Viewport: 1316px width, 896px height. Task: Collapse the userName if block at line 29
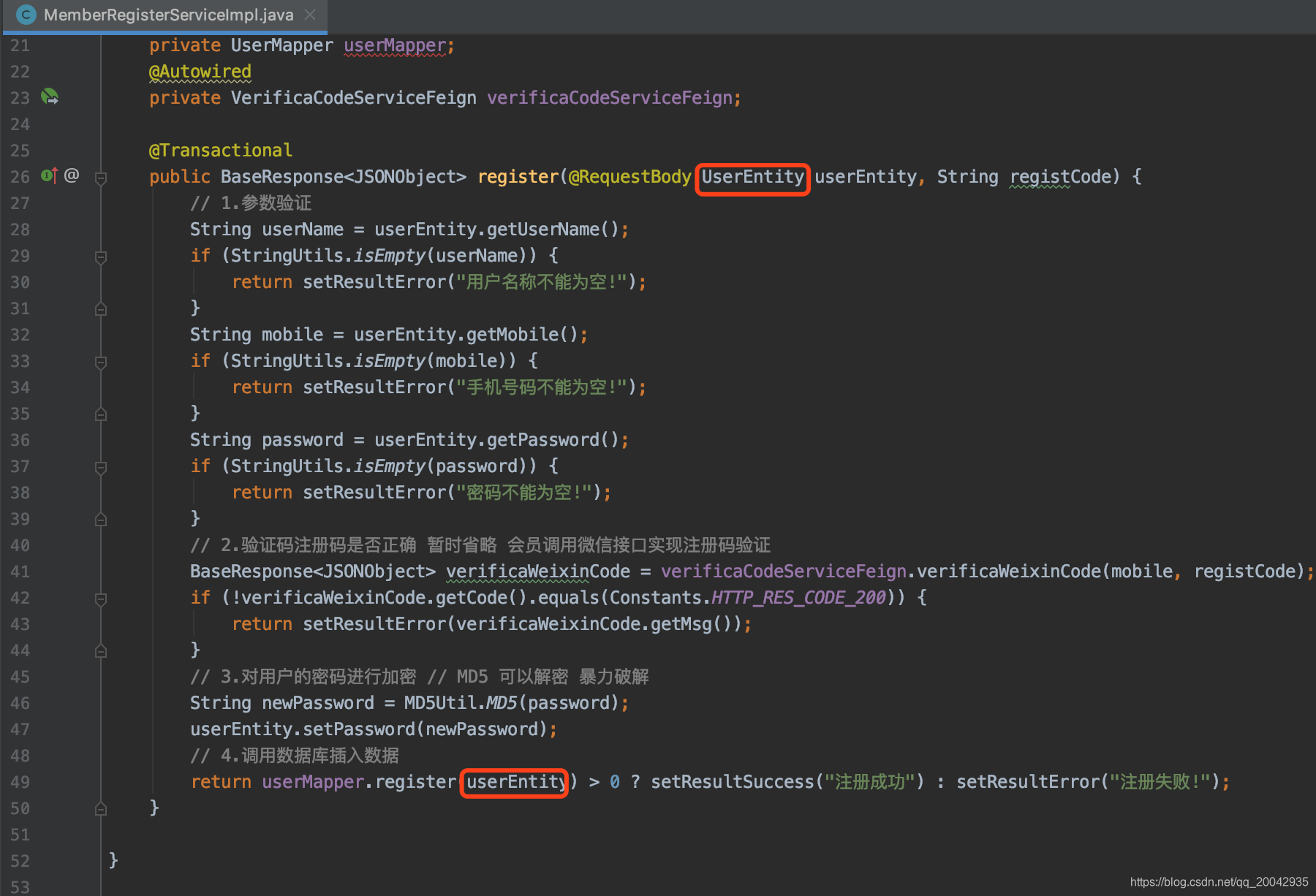(x=101, y=257)
